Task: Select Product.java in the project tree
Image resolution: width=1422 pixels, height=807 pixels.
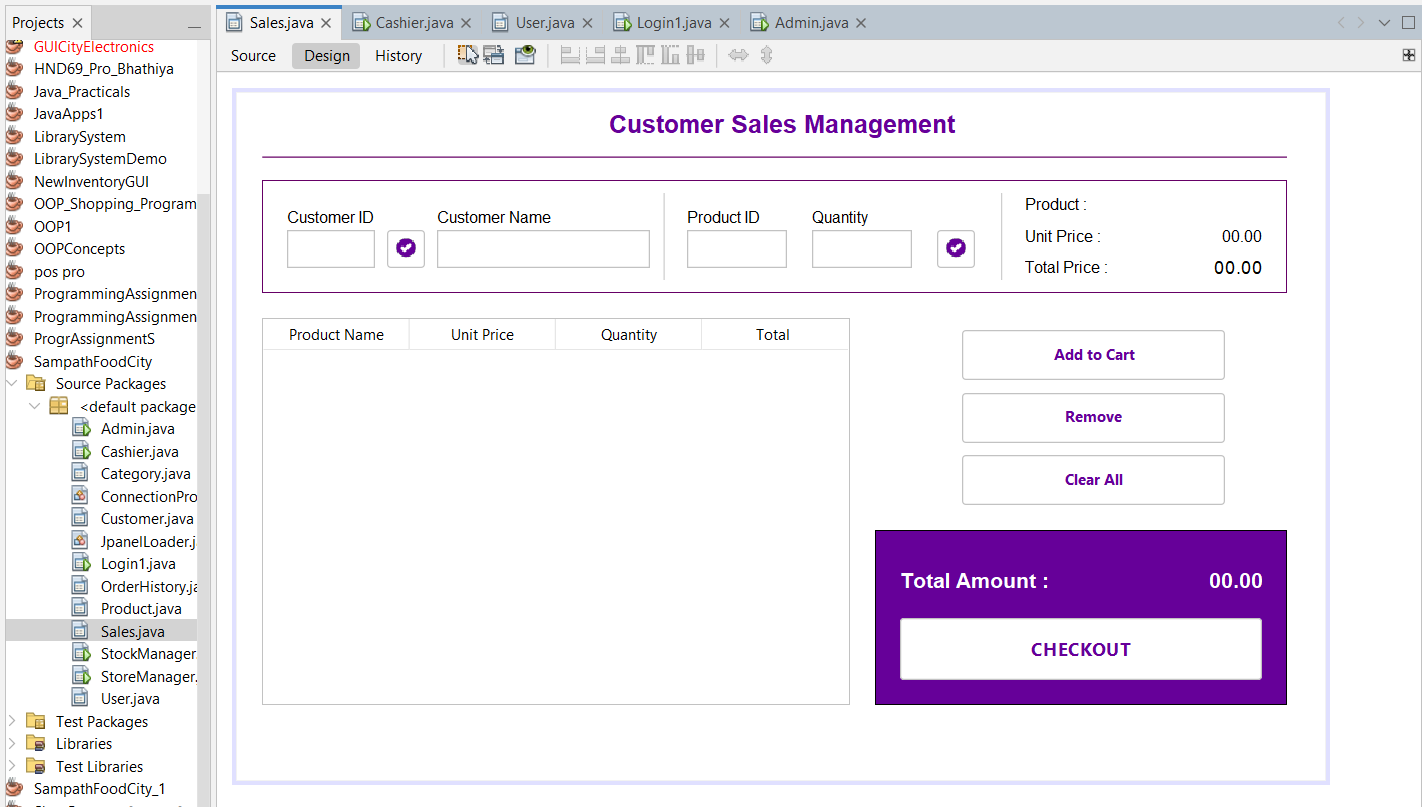Action: click(141, 609)
